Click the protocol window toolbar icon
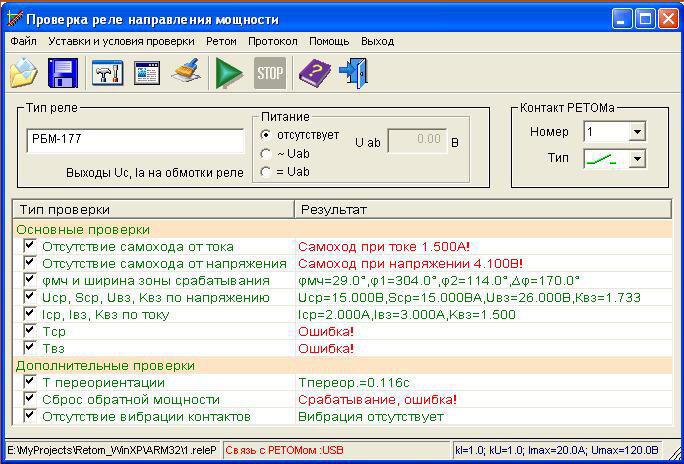 147,73
